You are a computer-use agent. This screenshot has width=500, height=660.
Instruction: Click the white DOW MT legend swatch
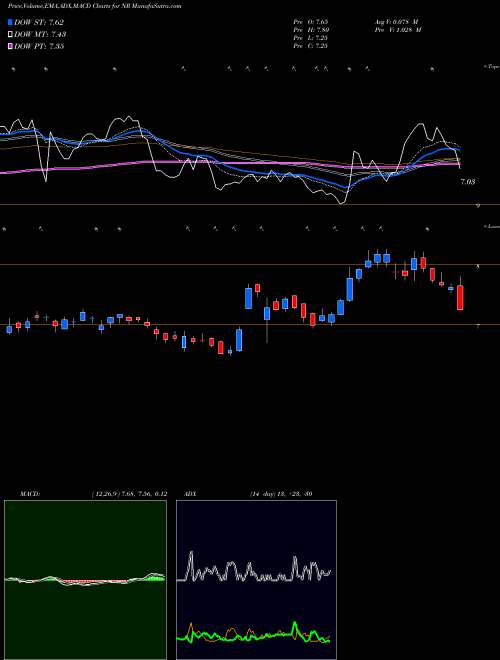(10, 35)
